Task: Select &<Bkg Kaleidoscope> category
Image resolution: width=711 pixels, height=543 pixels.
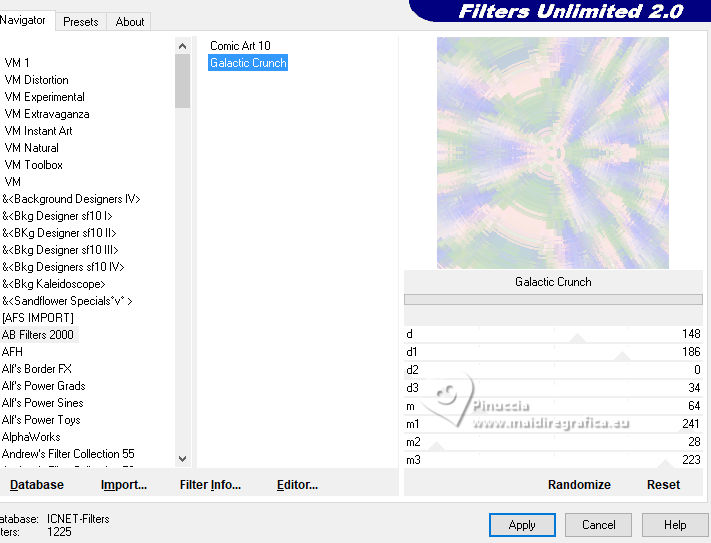Action: point(54,284)
